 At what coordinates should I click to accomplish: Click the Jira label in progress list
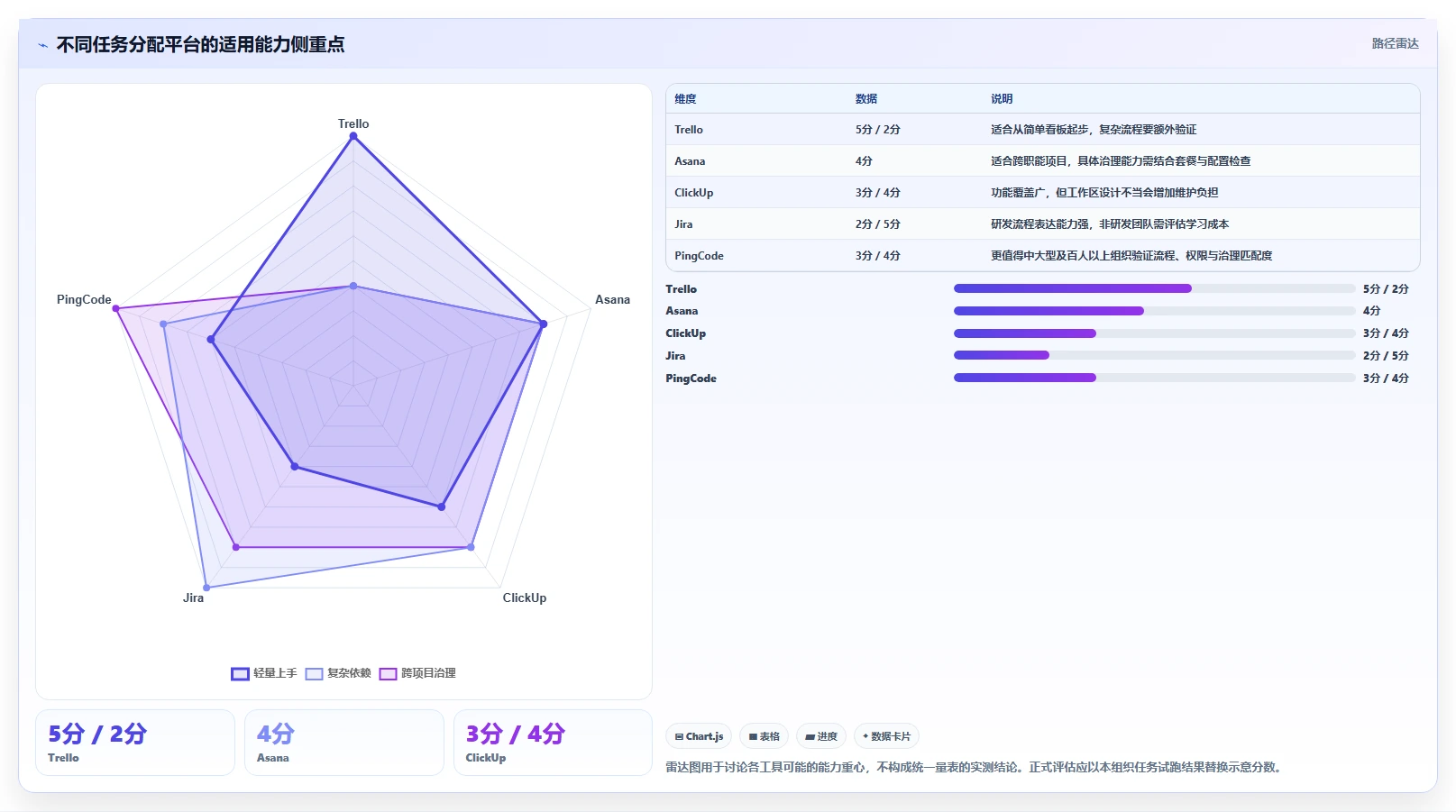click(x=675, y=356)
